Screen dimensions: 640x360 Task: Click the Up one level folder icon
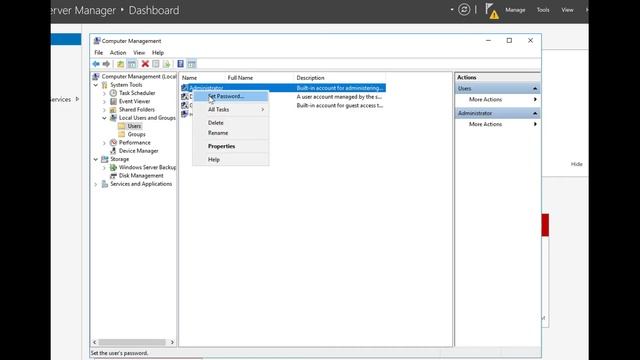click(120, 64)
